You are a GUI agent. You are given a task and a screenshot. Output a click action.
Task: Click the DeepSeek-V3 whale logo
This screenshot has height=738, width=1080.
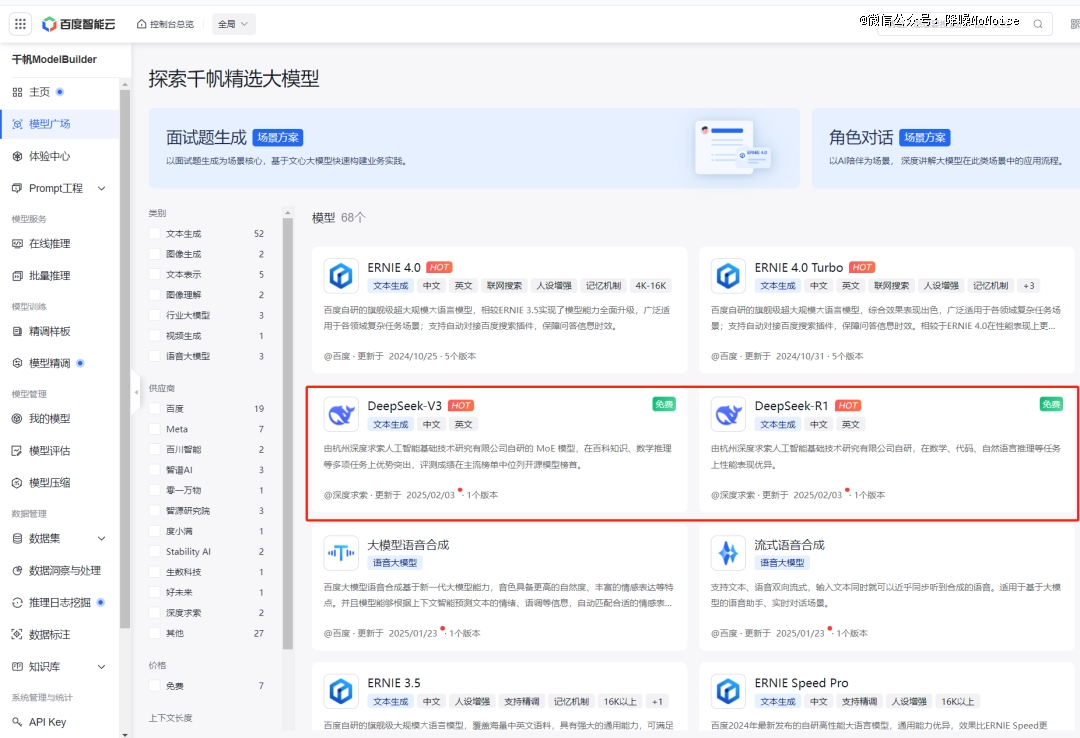pos(341,414)
